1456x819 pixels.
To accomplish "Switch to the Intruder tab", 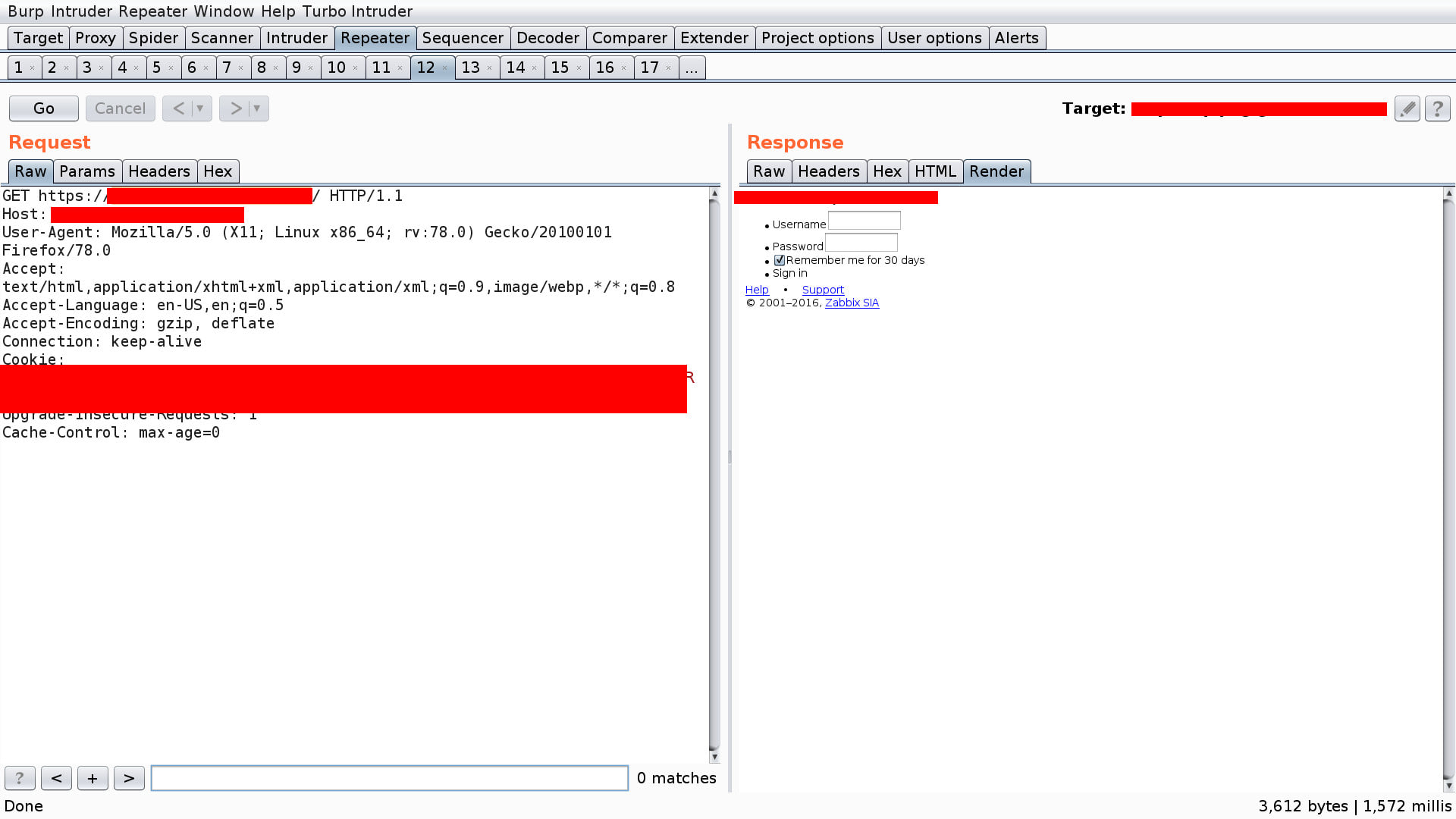I will (x=297, y=38).
